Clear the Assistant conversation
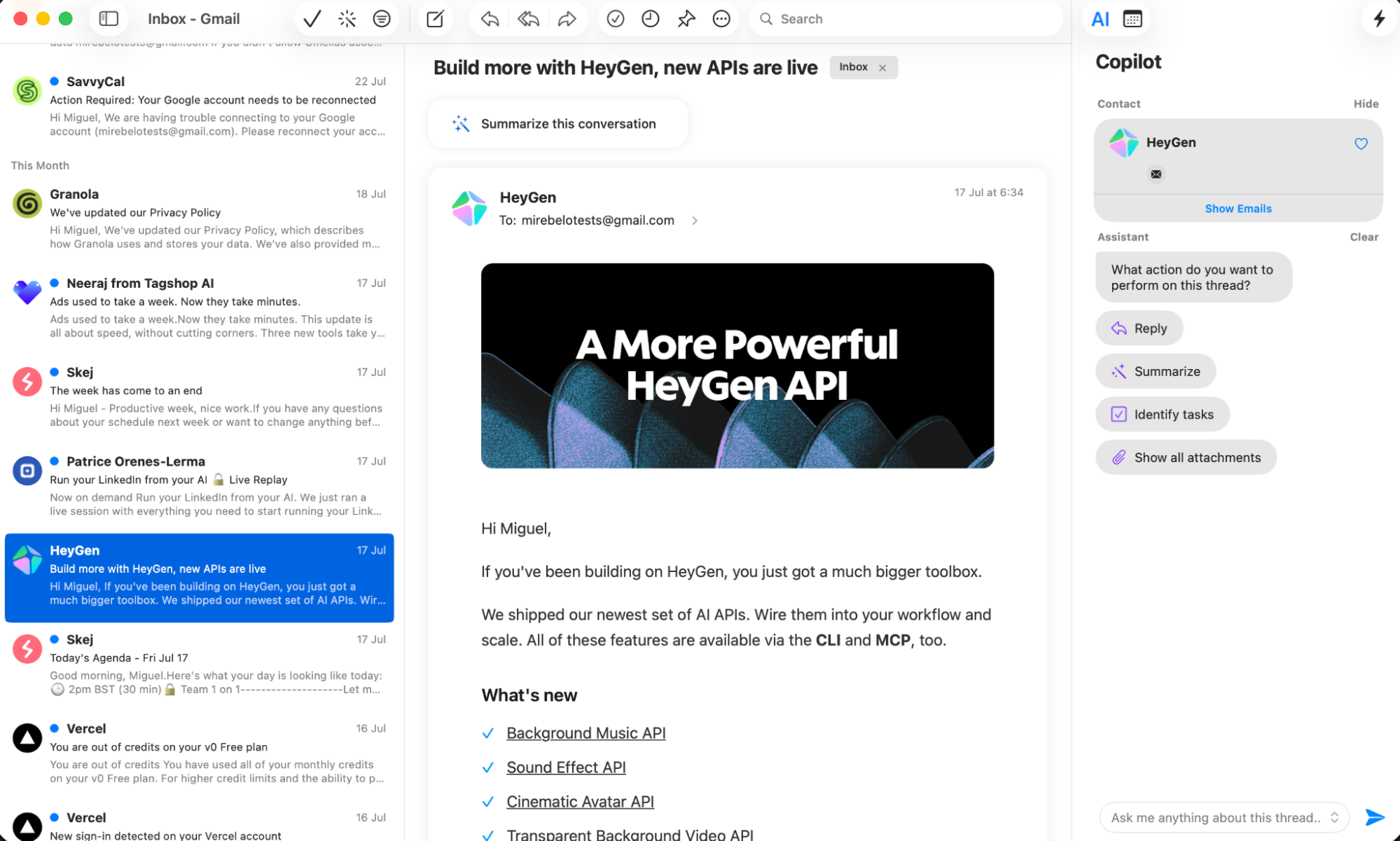Image resolution: width=1400 pixels, height=841 pixels. [1364, 237]
